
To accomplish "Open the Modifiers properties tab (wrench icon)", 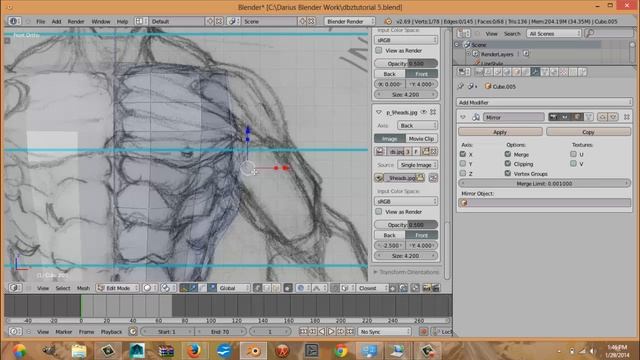I will tap(535, 72).
